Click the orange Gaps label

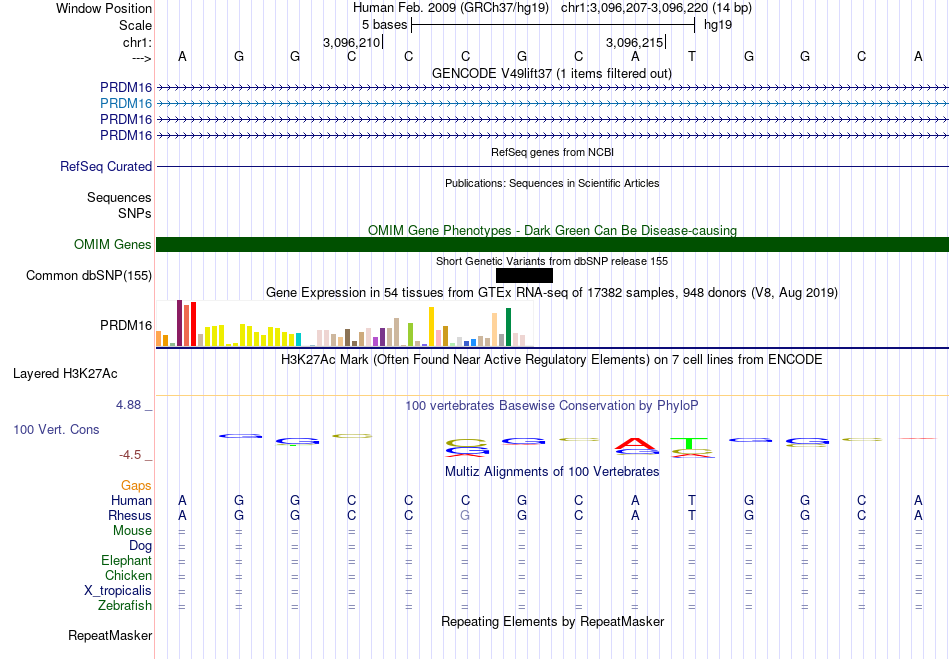[136, 486]
